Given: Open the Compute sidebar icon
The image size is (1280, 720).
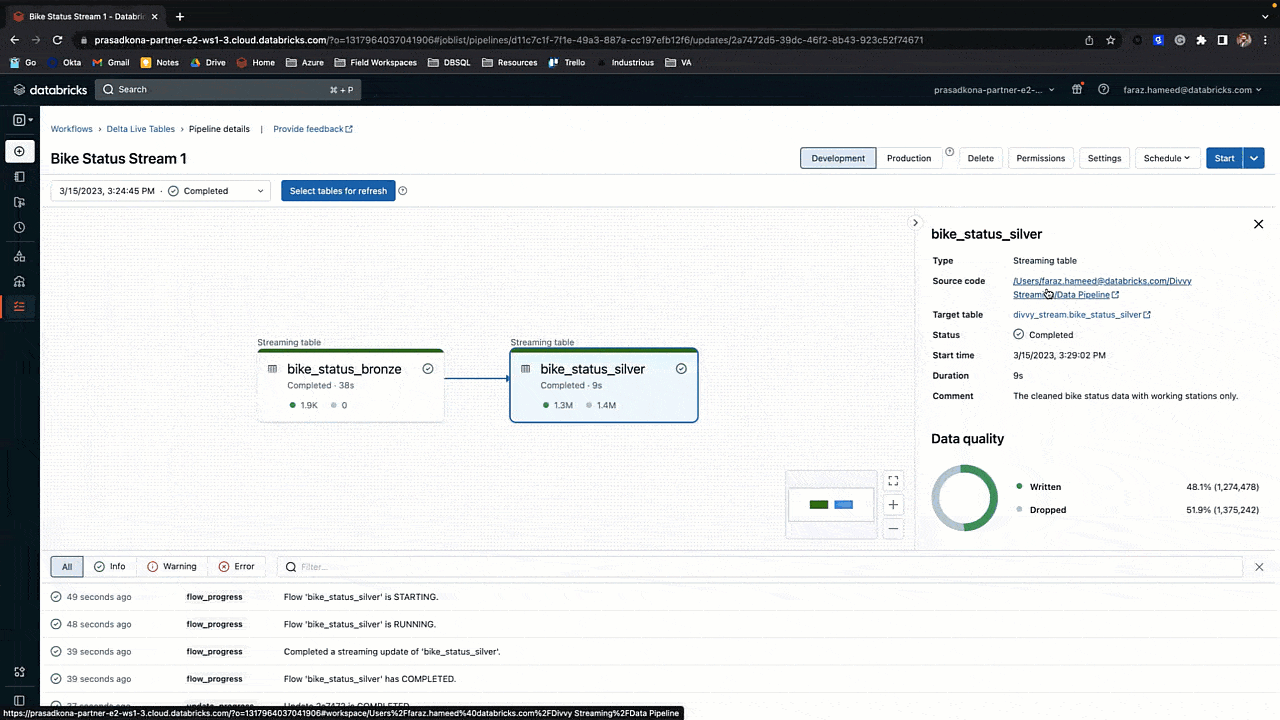Looking at the screenshot, I should pos(19,281).
